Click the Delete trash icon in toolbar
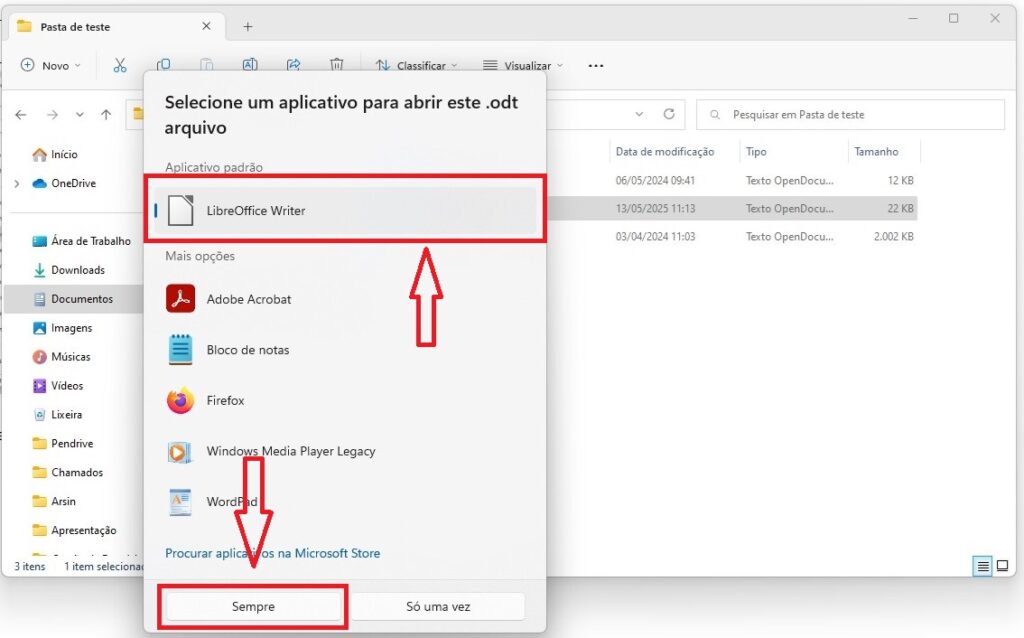 pos(337,65)
